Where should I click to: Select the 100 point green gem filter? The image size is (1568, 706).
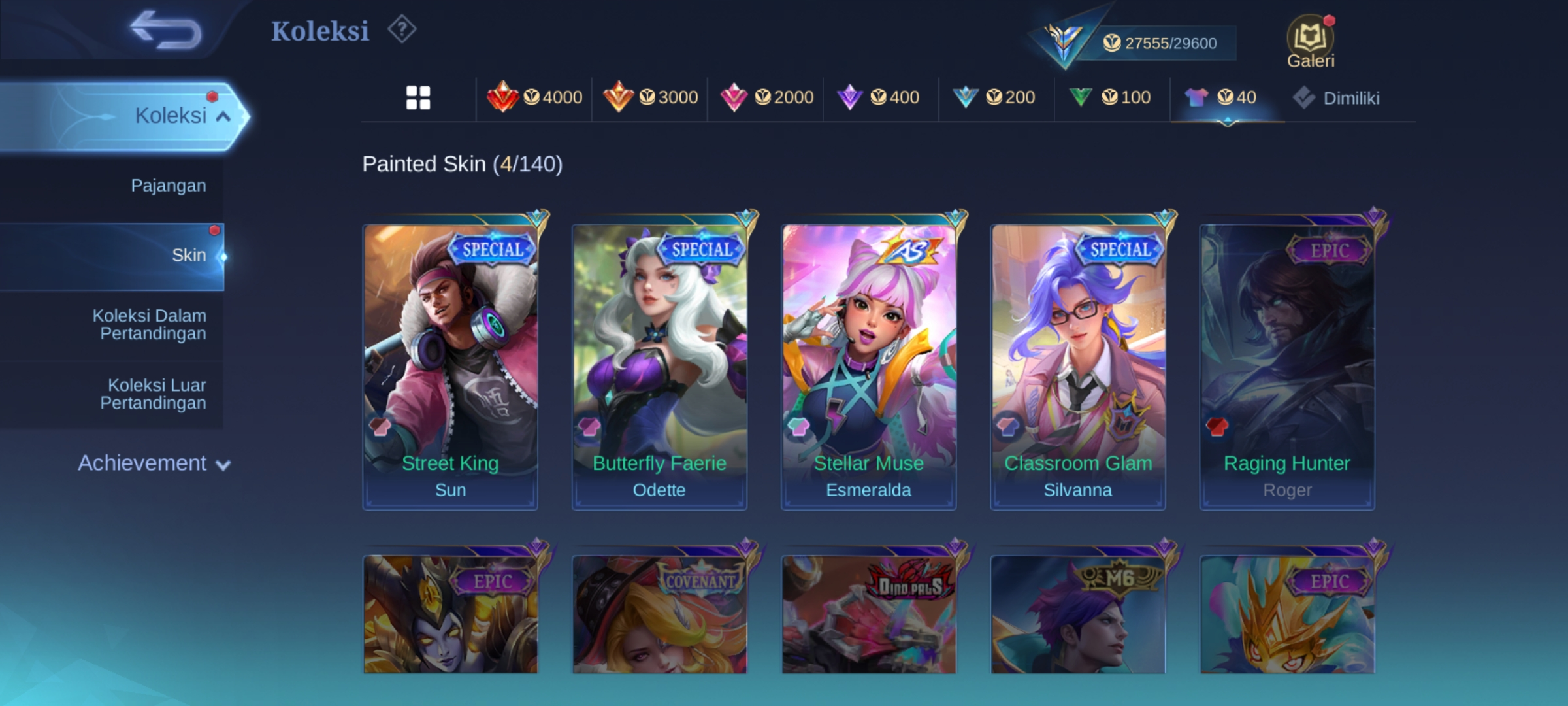[1109, 97]
